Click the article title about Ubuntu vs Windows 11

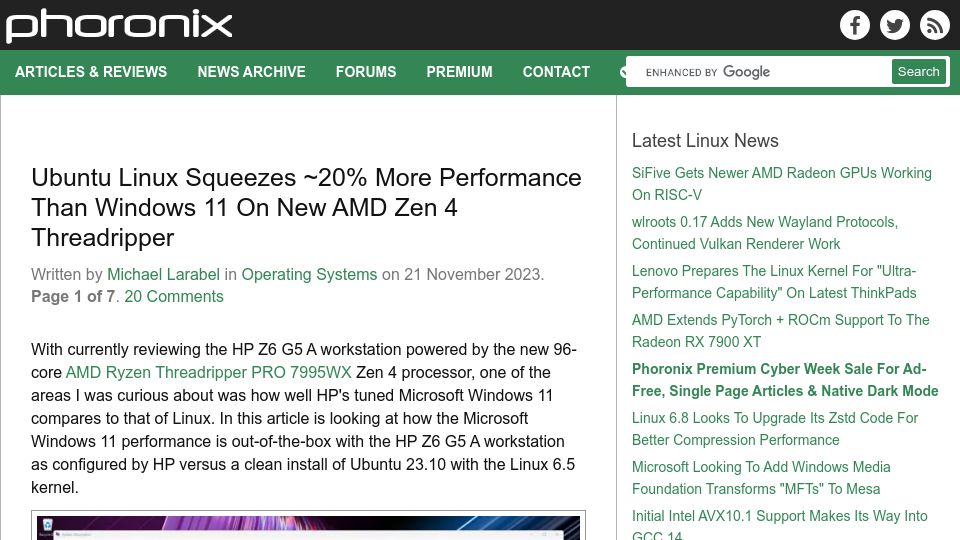[x=306, y=208]
